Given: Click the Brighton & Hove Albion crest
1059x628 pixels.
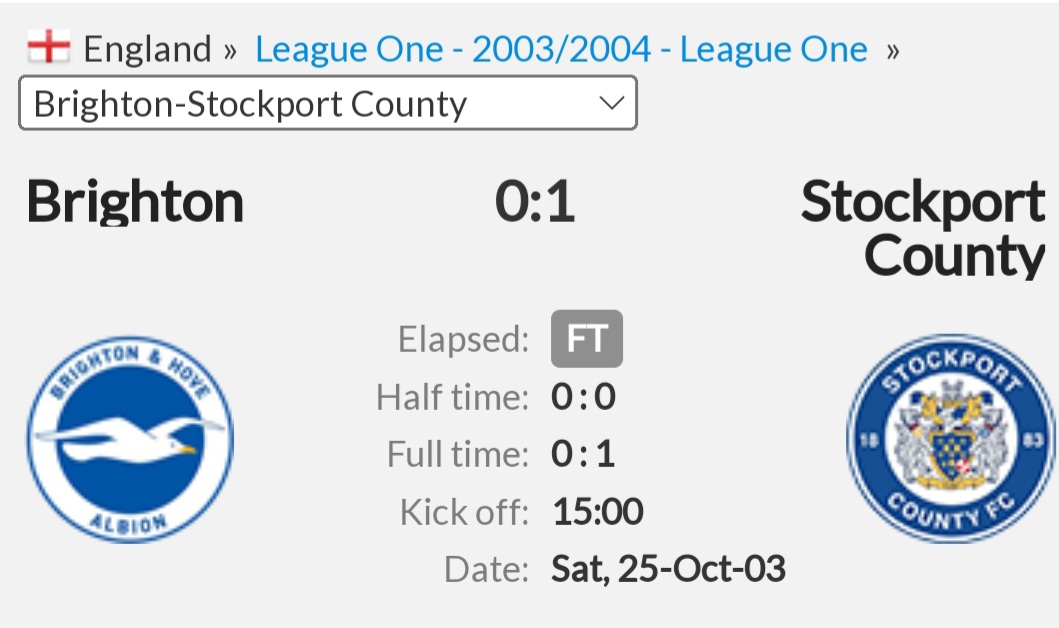Looking at the screenshot, I should point(130,440).
